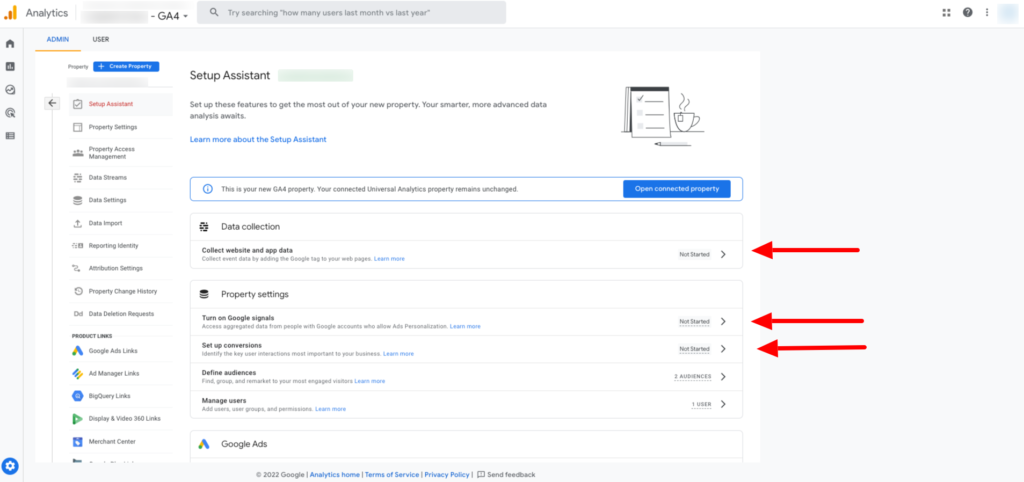Click Not Started badge on Google signals row

click(x=694, y=321)
